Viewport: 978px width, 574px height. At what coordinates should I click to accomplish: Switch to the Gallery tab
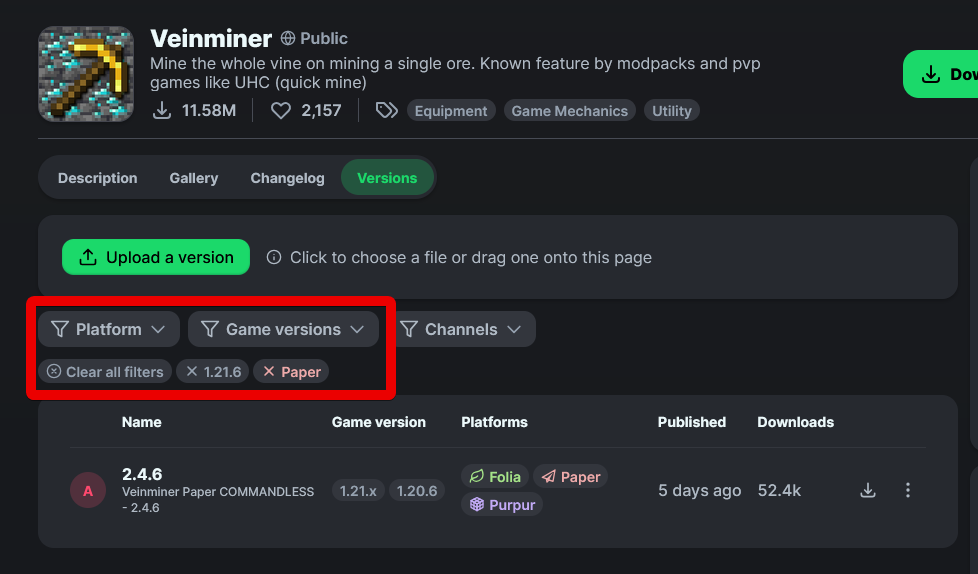[x=194, y=178]
